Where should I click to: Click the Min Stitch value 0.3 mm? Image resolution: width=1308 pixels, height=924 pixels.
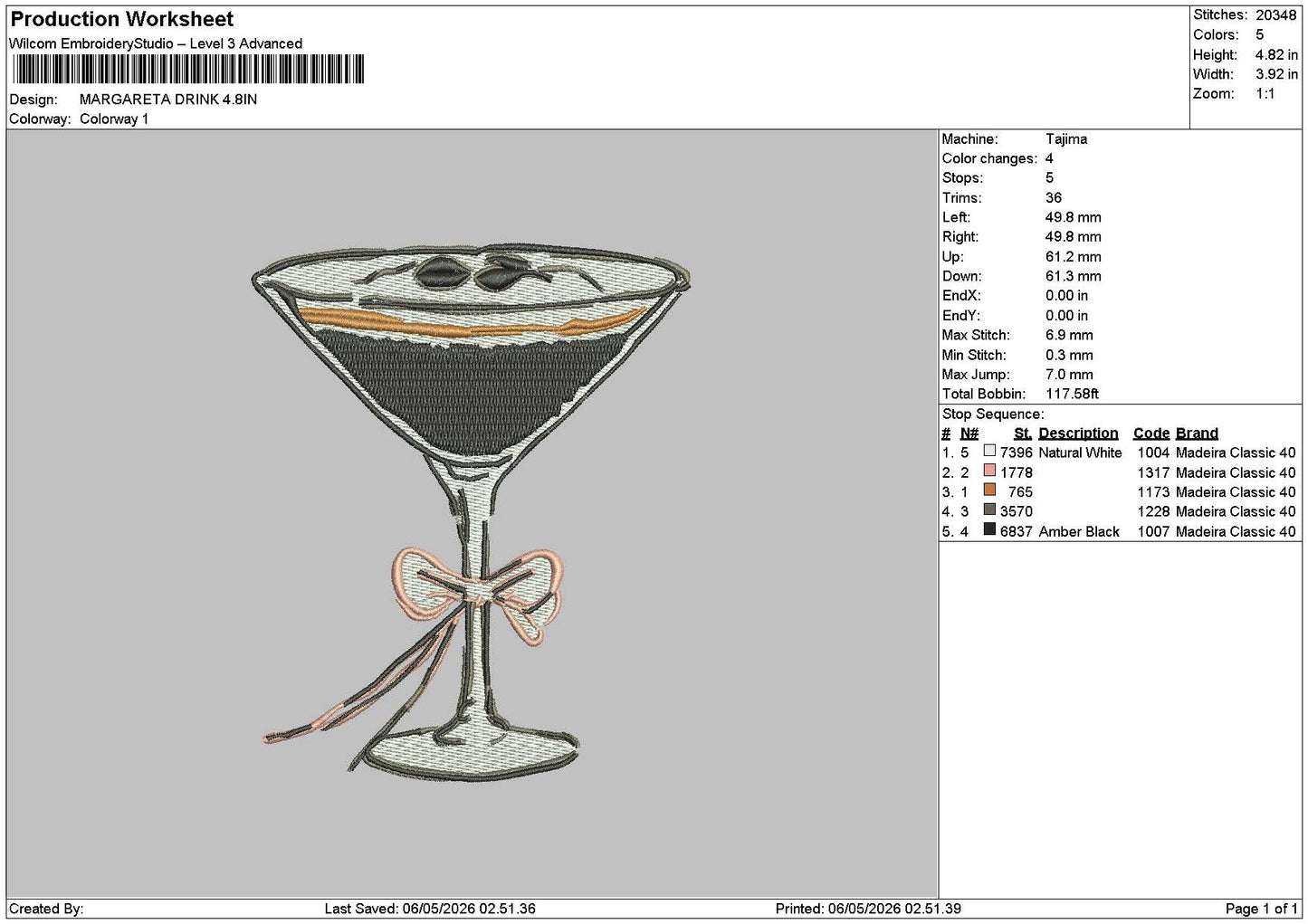[1070, 356]
